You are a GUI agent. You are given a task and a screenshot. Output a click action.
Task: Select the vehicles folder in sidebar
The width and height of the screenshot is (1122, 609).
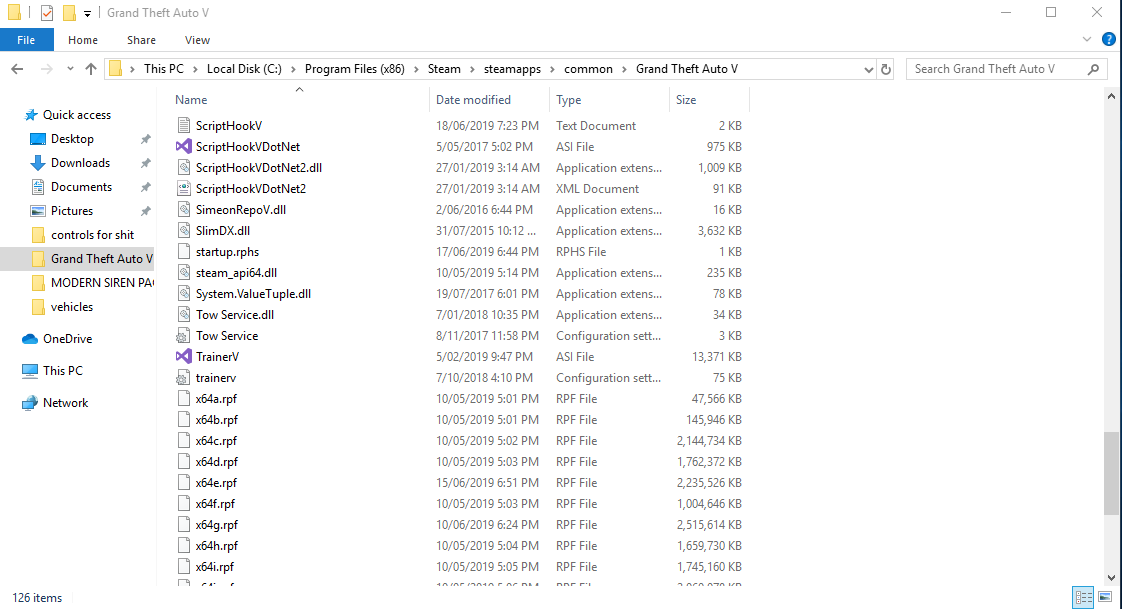62,306
